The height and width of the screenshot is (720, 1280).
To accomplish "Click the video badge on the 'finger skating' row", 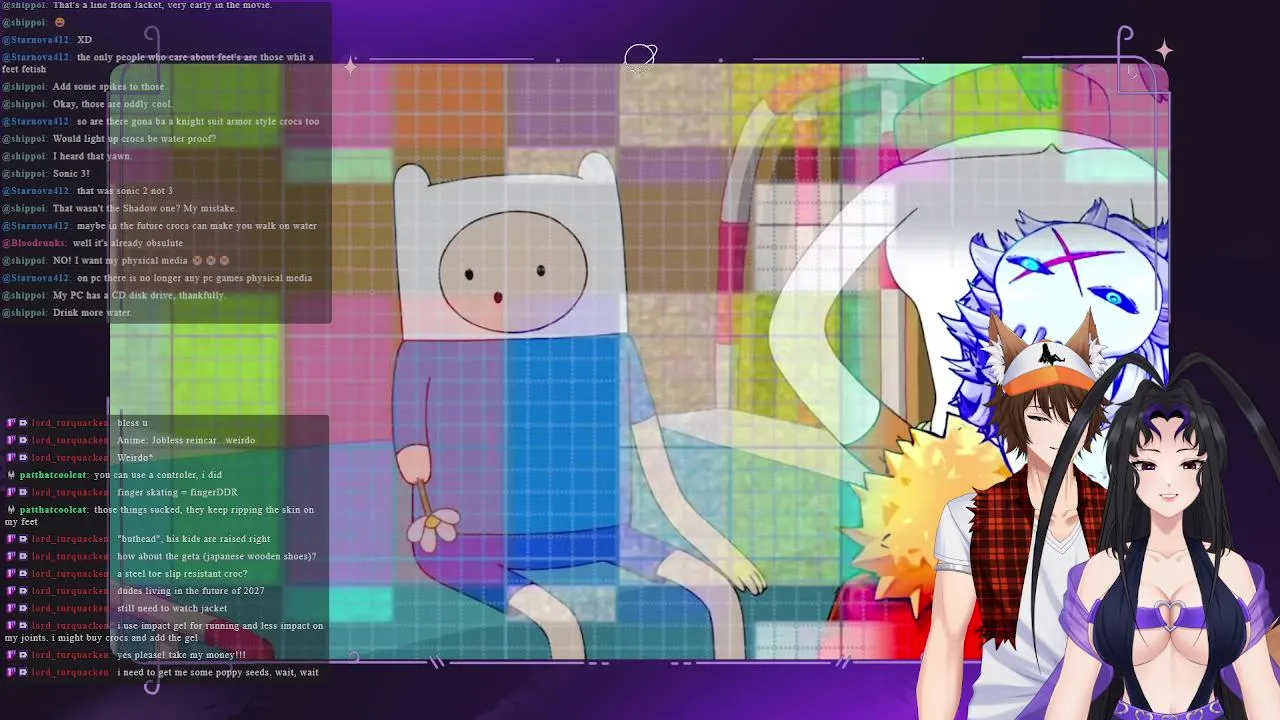I will tap(23, 493).
